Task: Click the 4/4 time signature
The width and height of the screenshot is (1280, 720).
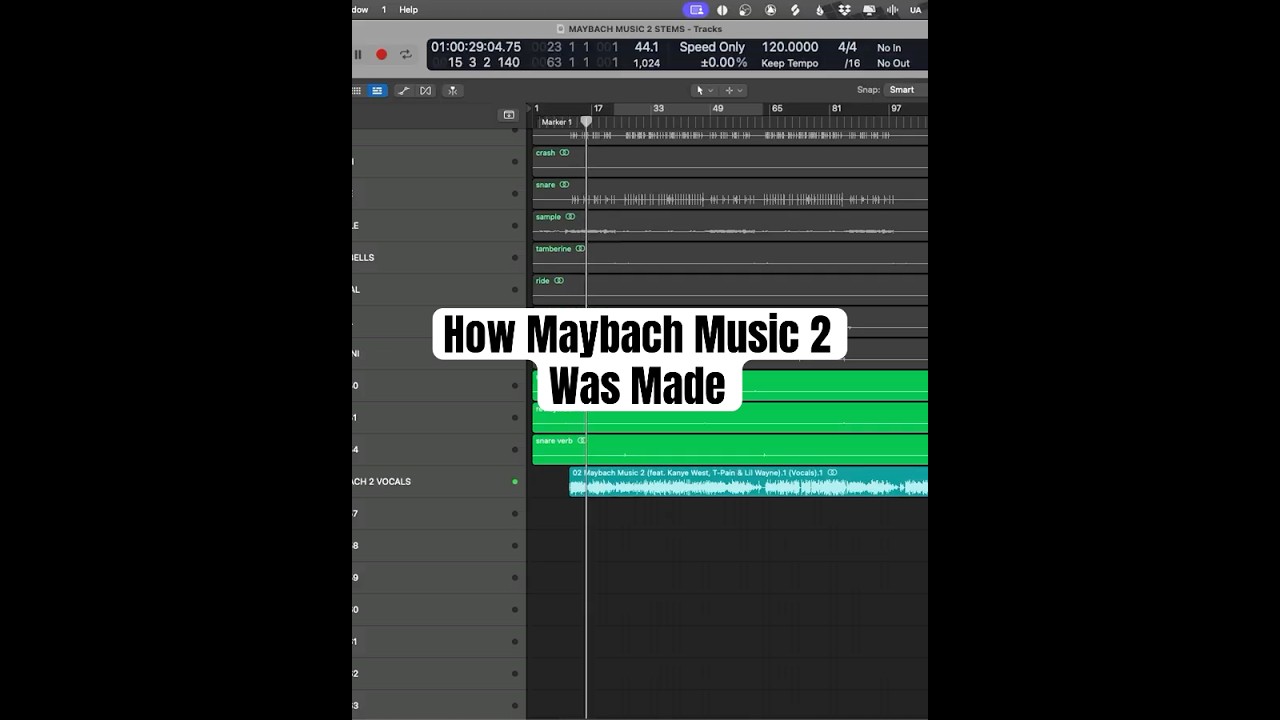Action: click(847, 47)
